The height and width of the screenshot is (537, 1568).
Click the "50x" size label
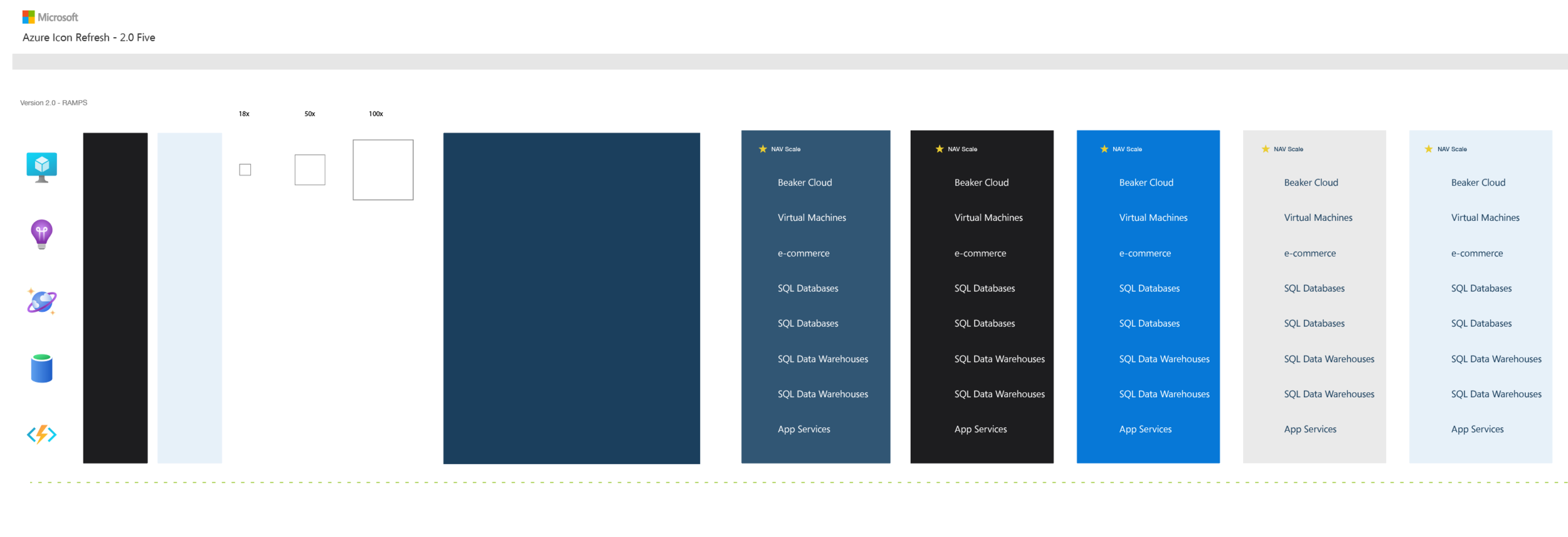[x=310, y=114]
